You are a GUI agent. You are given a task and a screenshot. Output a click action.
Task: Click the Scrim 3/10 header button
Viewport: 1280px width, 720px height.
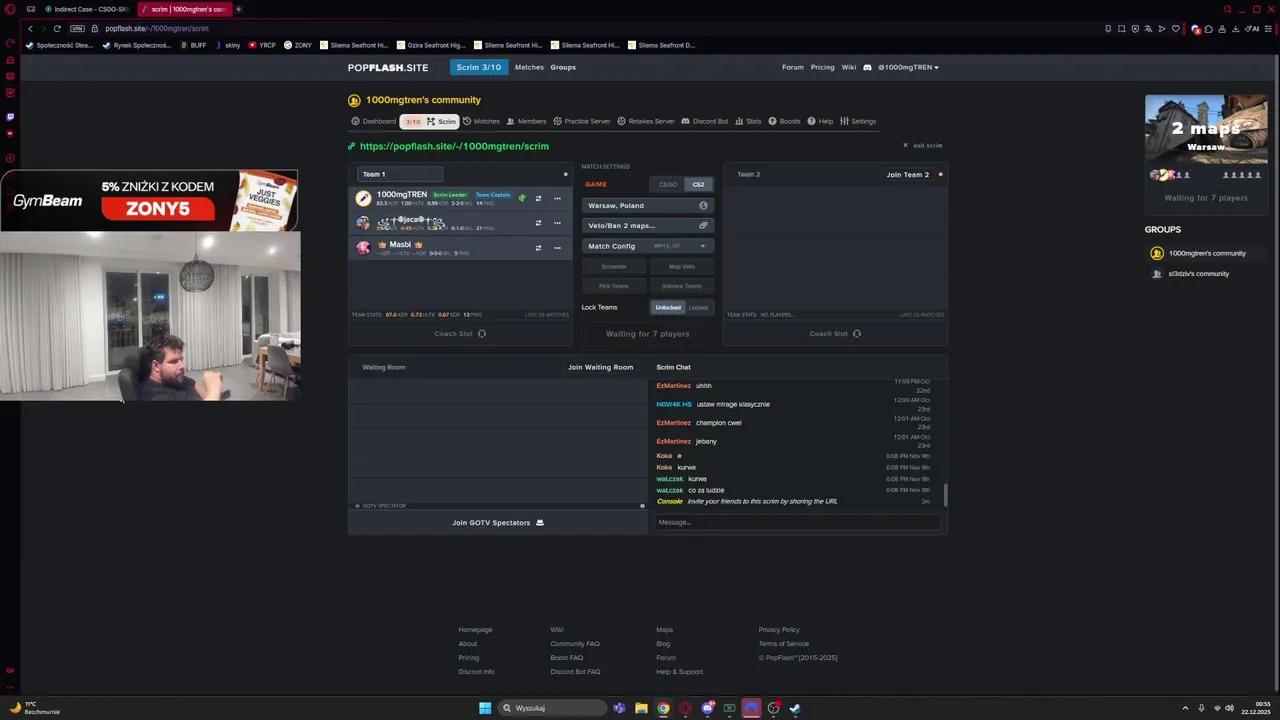[478, 67]
